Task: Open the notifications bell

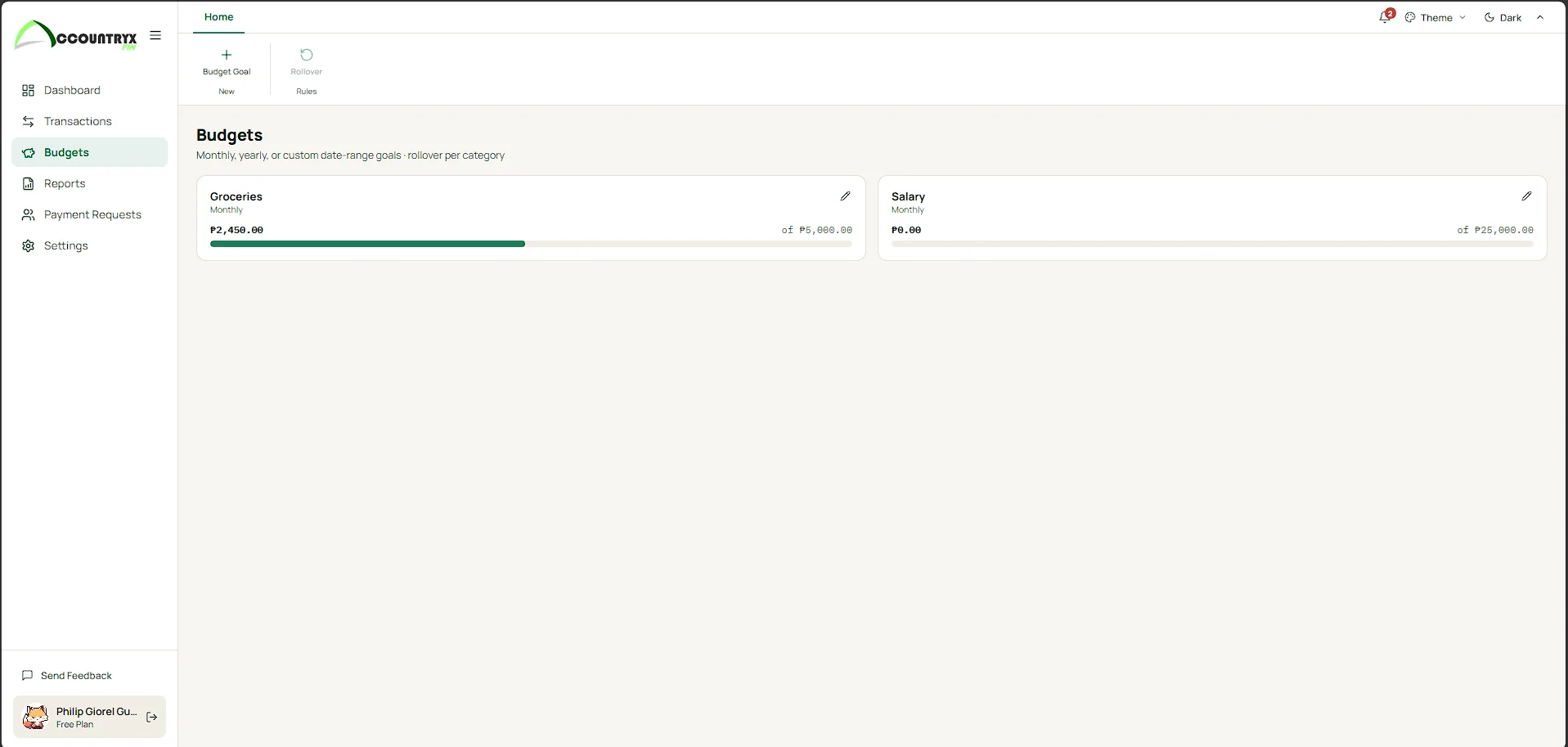Action: pyautogui.click(x=1385, y=17)
